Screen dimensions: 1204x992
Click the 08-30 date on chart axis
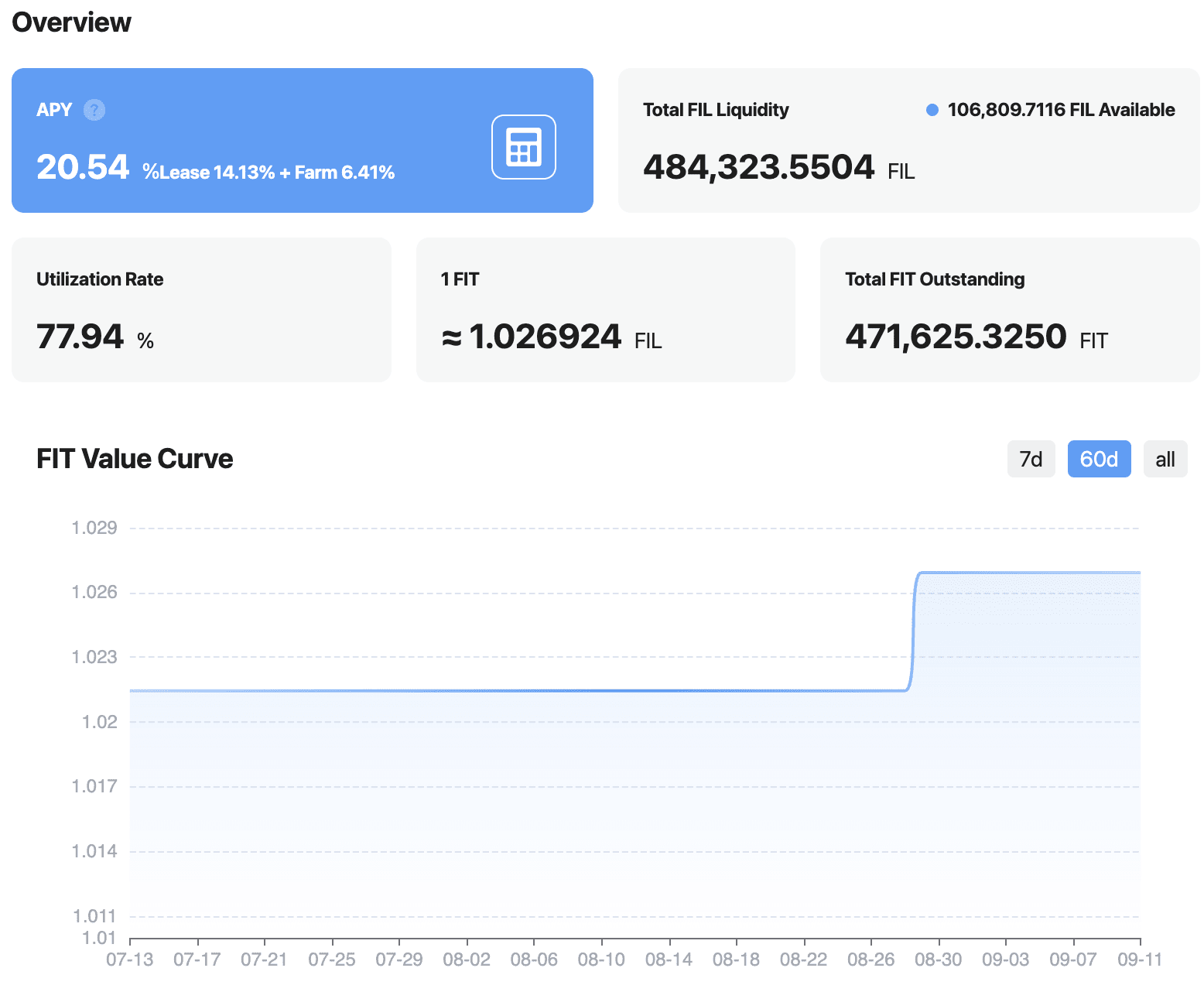[x=938, y=960]
